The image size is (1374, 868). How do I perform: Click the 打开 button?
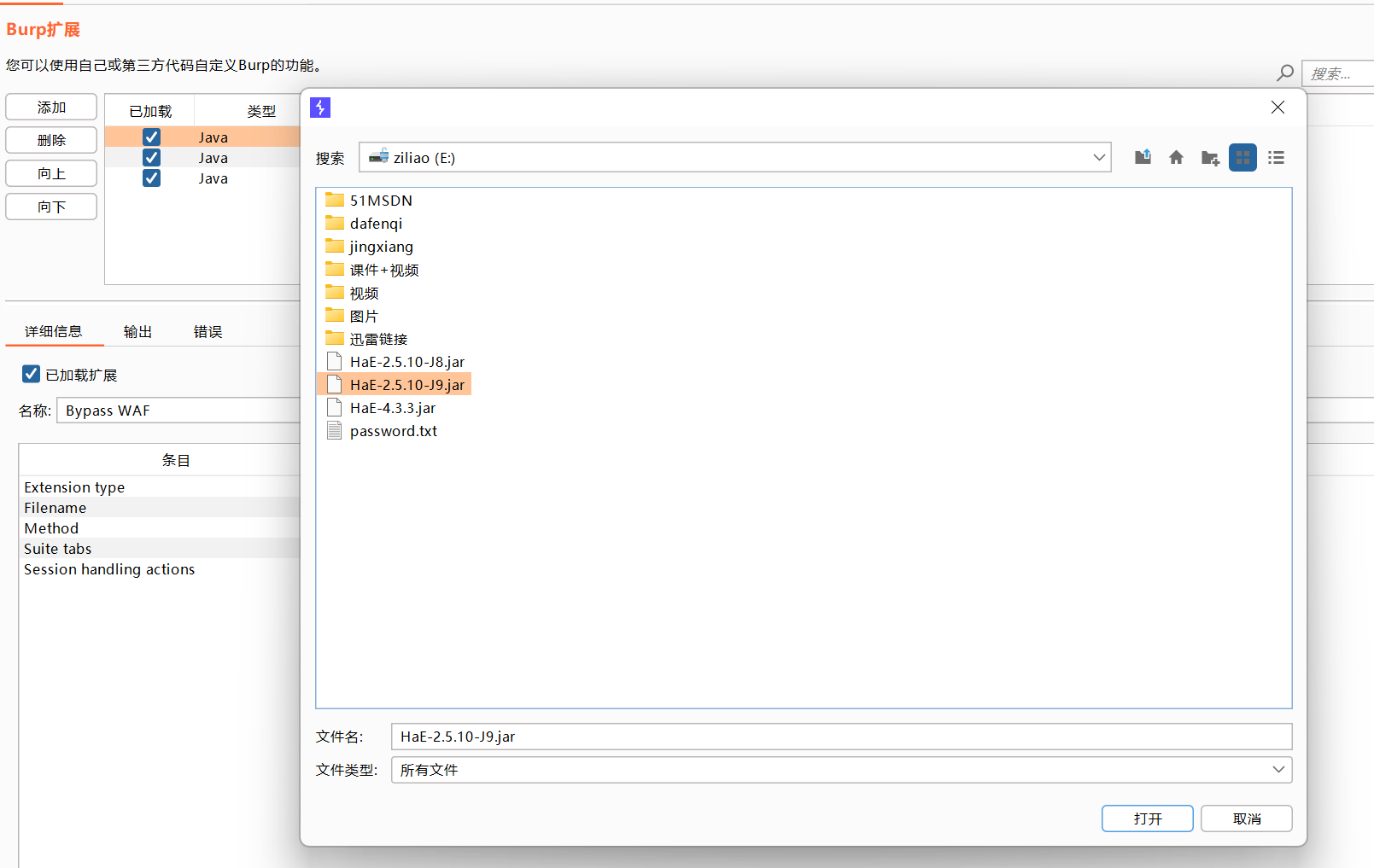pyautogui.click(x=1147, y=818)
